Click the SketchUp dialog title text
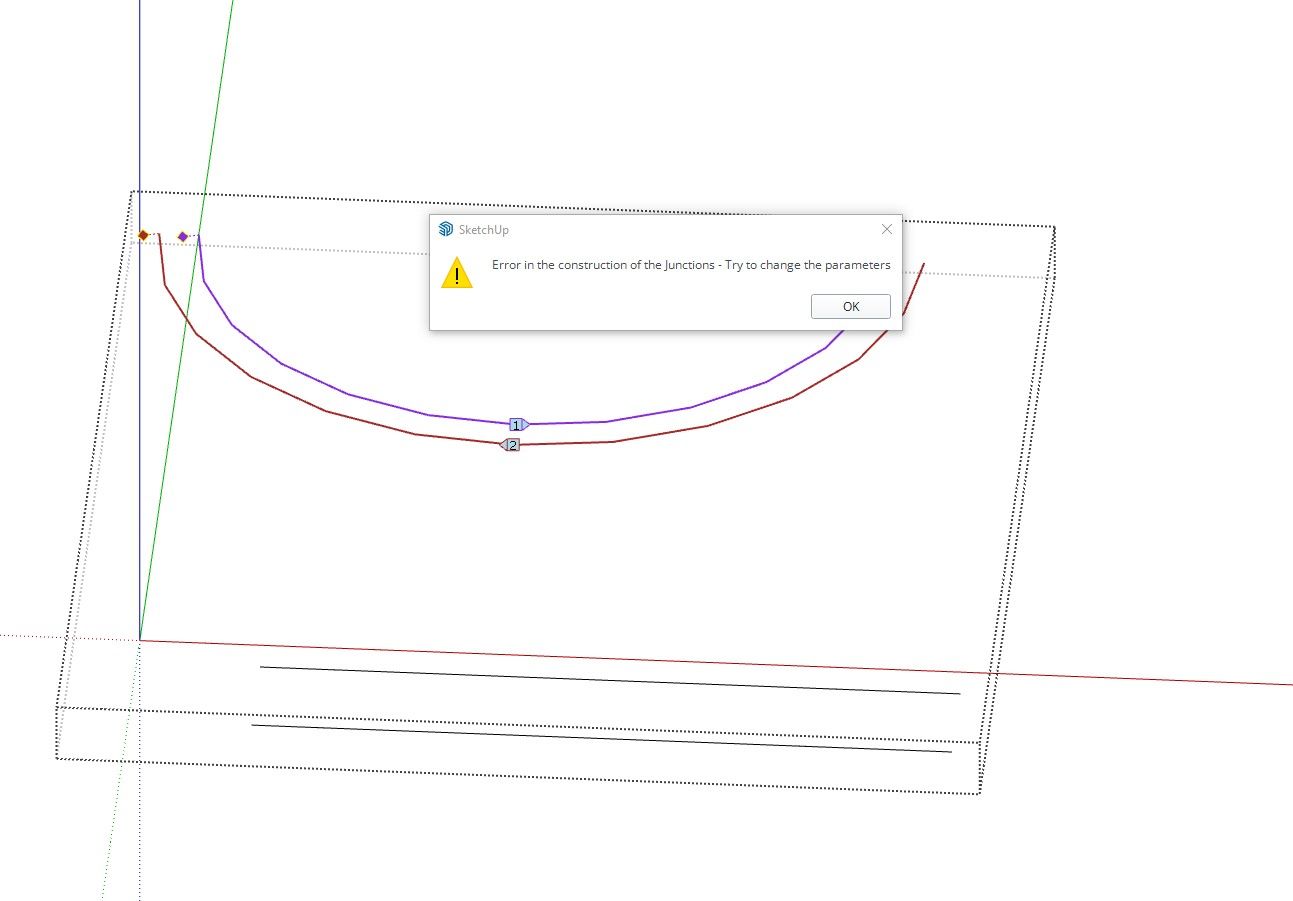This screenshot has width=1293, height=901. point(483,230)
